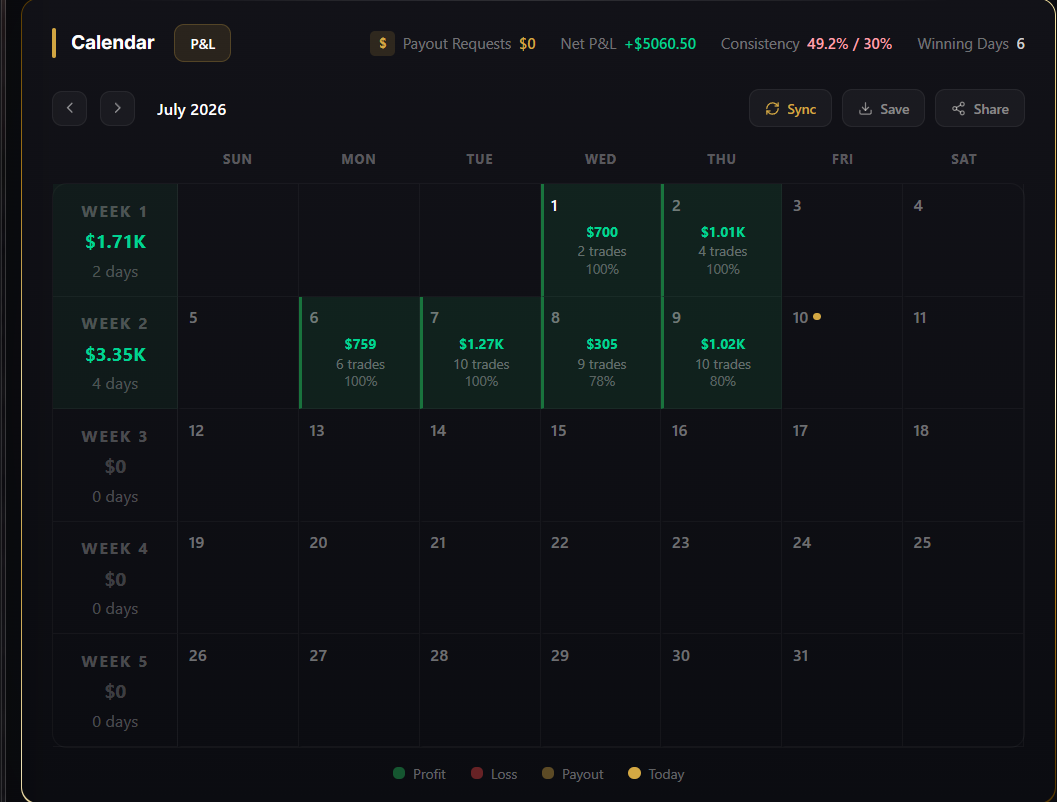Viewport: 1057px width, 802px height.
Task: Click Week 1 summary showing $1.71K
Action: pos(115,240)
